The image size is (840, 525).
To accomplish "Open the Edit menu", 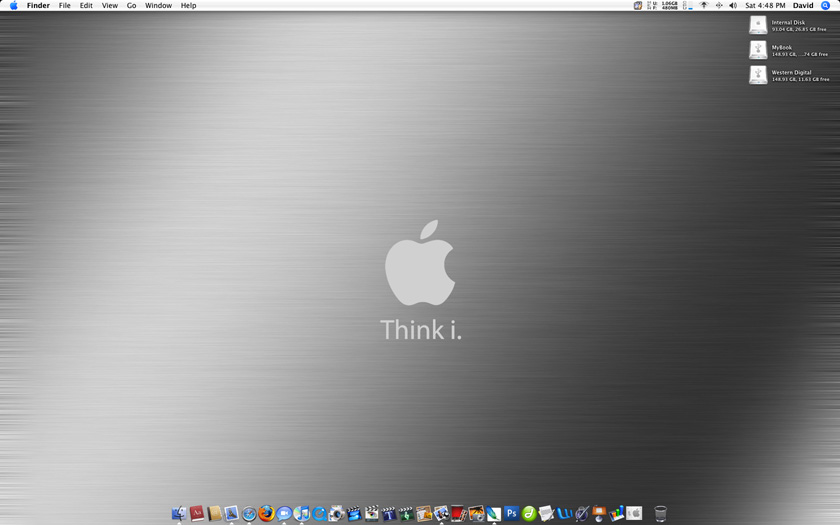I will 86,5.
